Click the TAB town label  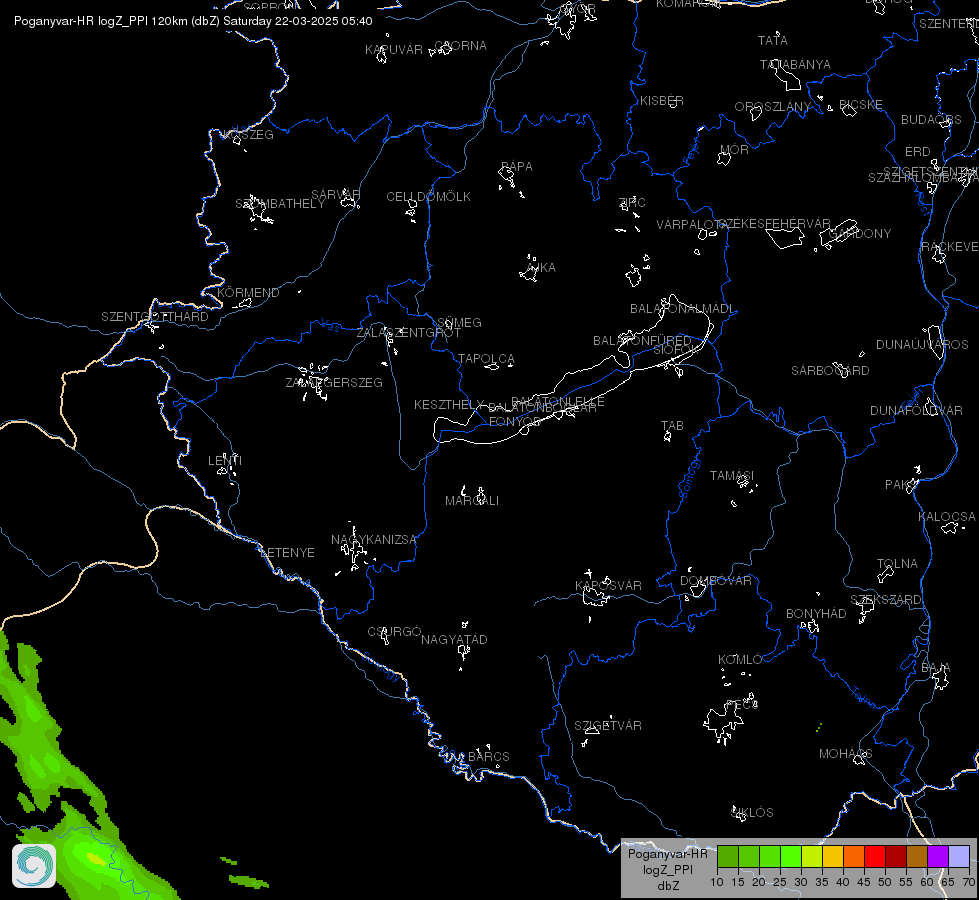[x=672, y=426]
